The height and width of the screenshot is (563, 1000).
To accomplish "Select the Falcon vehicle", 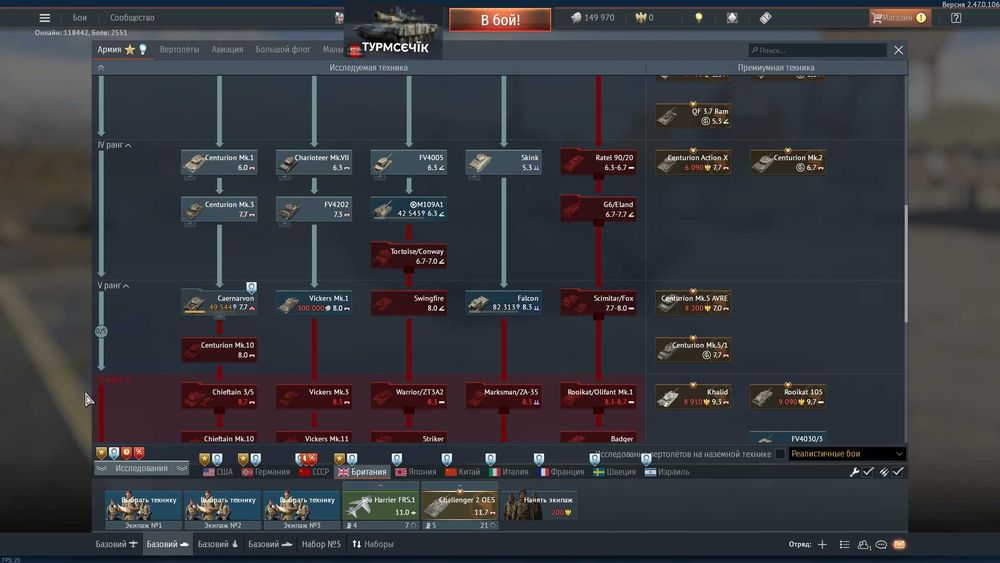I will click(x=504, y=303).
